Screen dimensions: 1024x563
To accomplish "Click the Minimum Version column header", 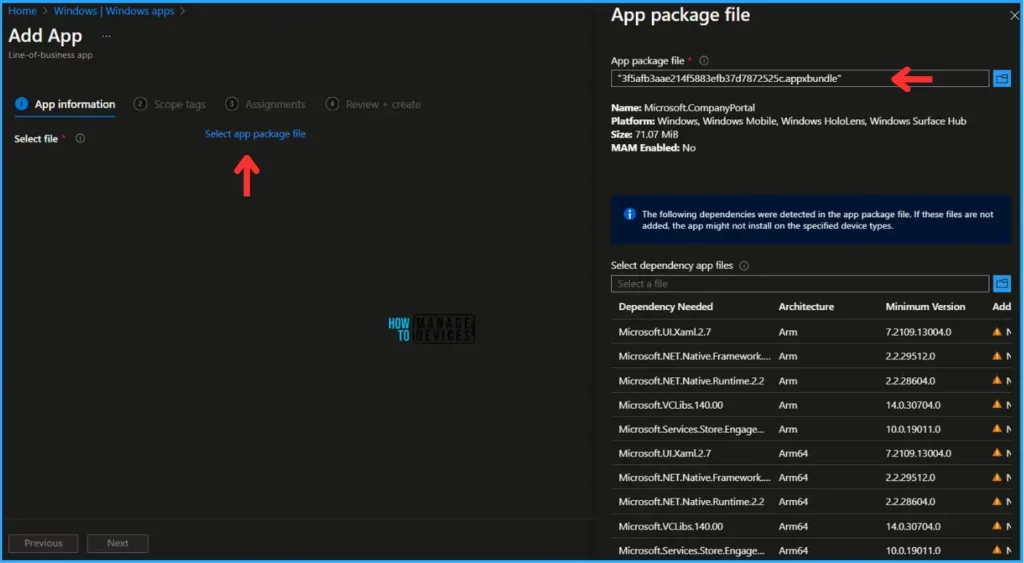I will point(925,307).
